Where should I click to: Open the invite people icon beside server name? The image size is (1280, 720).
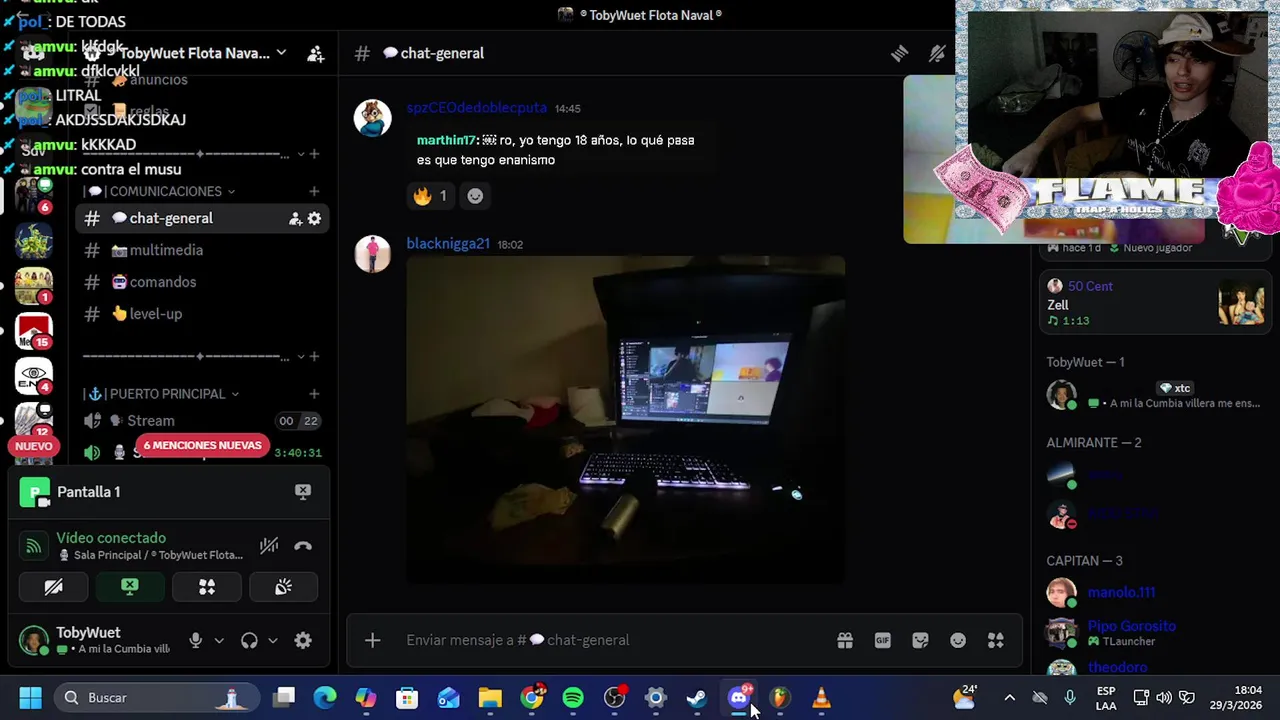pyautogui.click(x=315, y=54)
